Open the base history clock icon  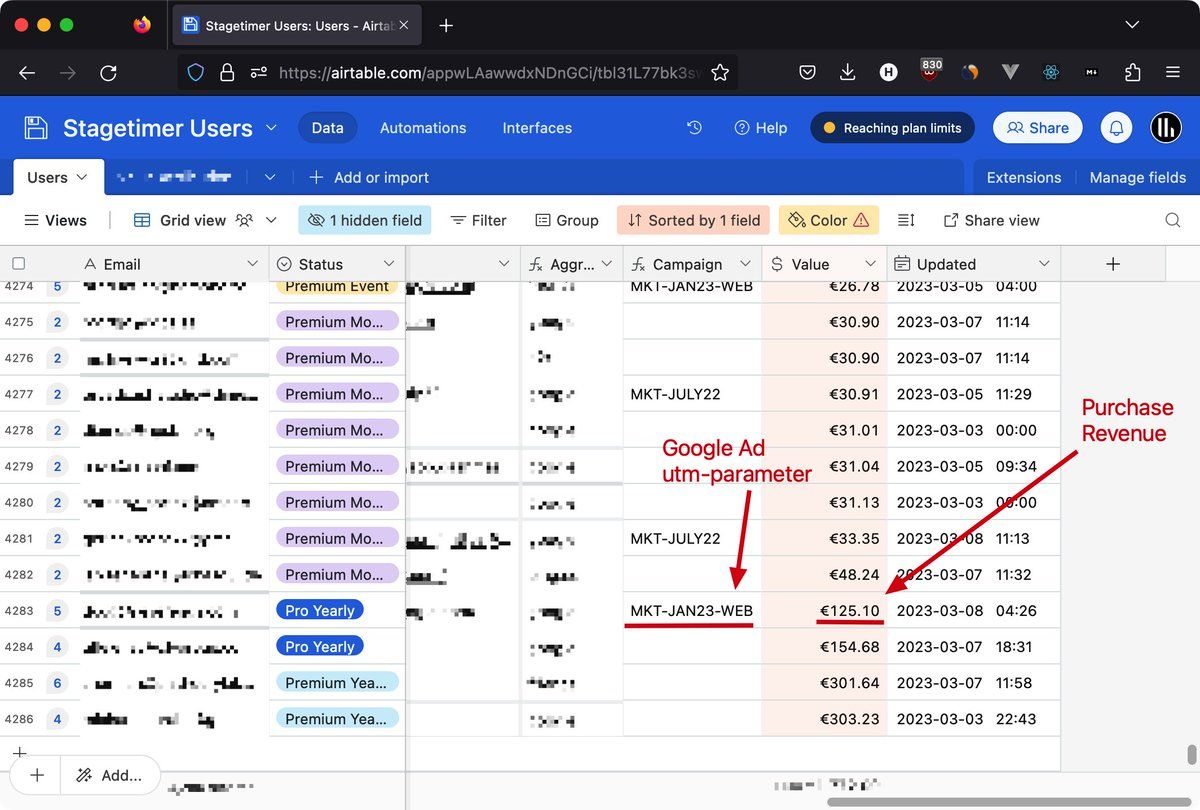pyautogui.click(x=695, y=128)
